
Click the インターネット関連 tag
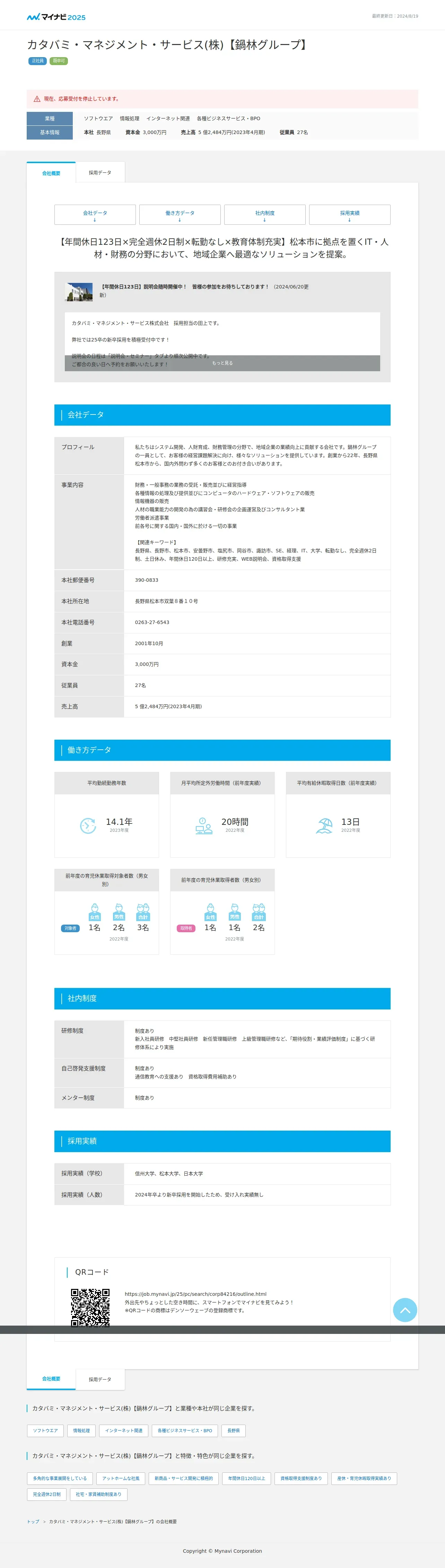click(x=124, y=1431)
